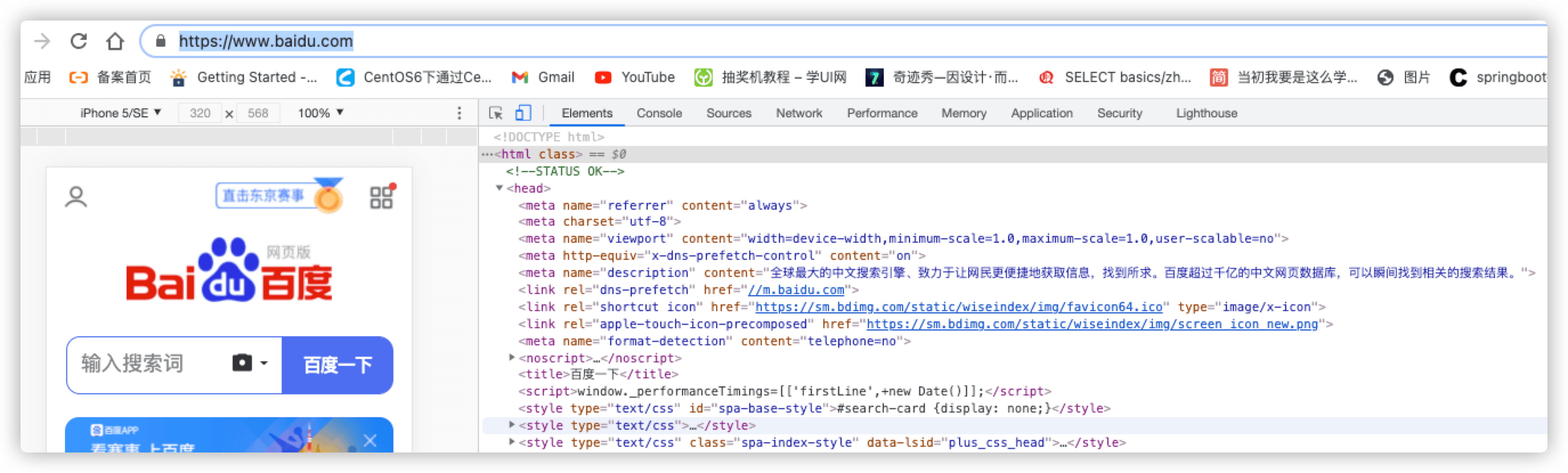Click the address bar URL

coord(266,41)
